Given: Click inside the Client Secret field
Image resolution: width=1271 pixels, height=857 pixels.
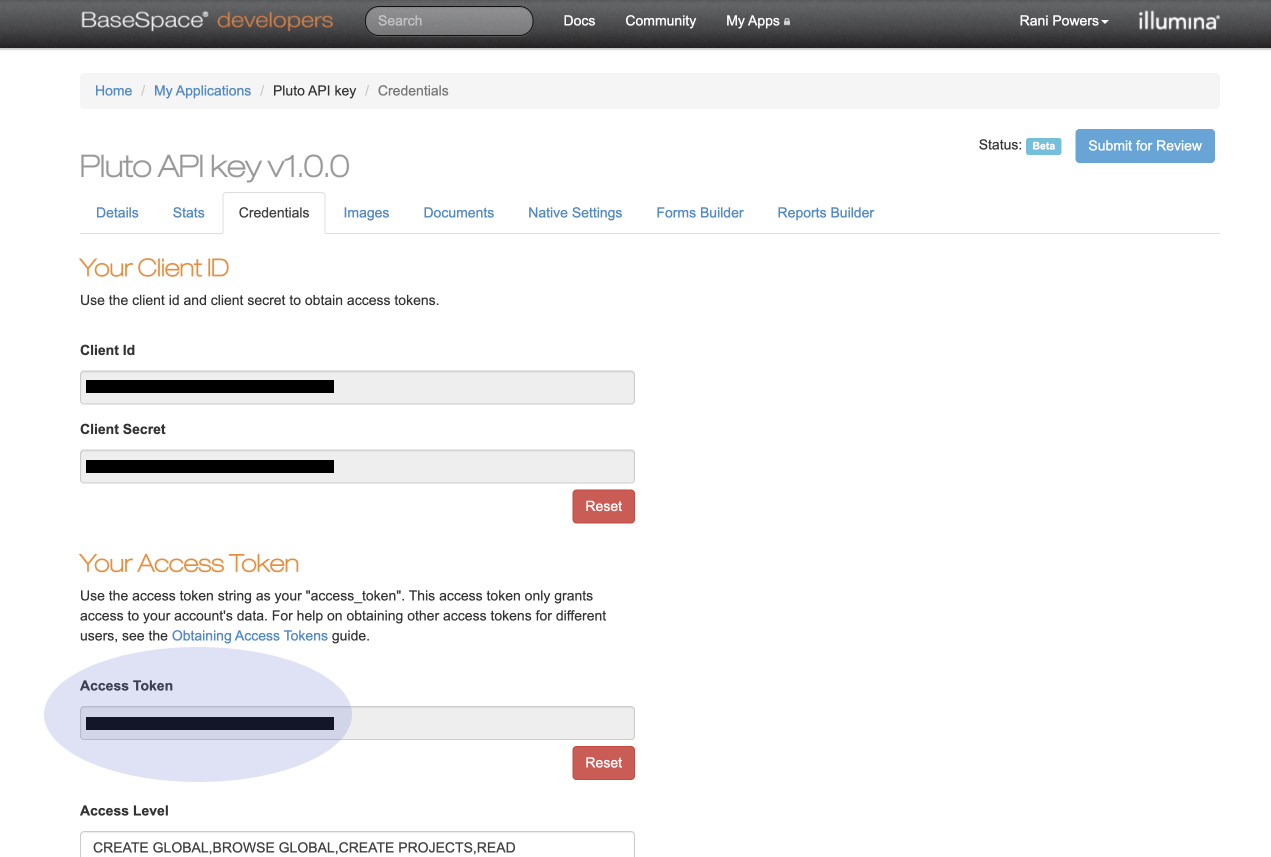Looking at the screenshot, I should [357, 466].
